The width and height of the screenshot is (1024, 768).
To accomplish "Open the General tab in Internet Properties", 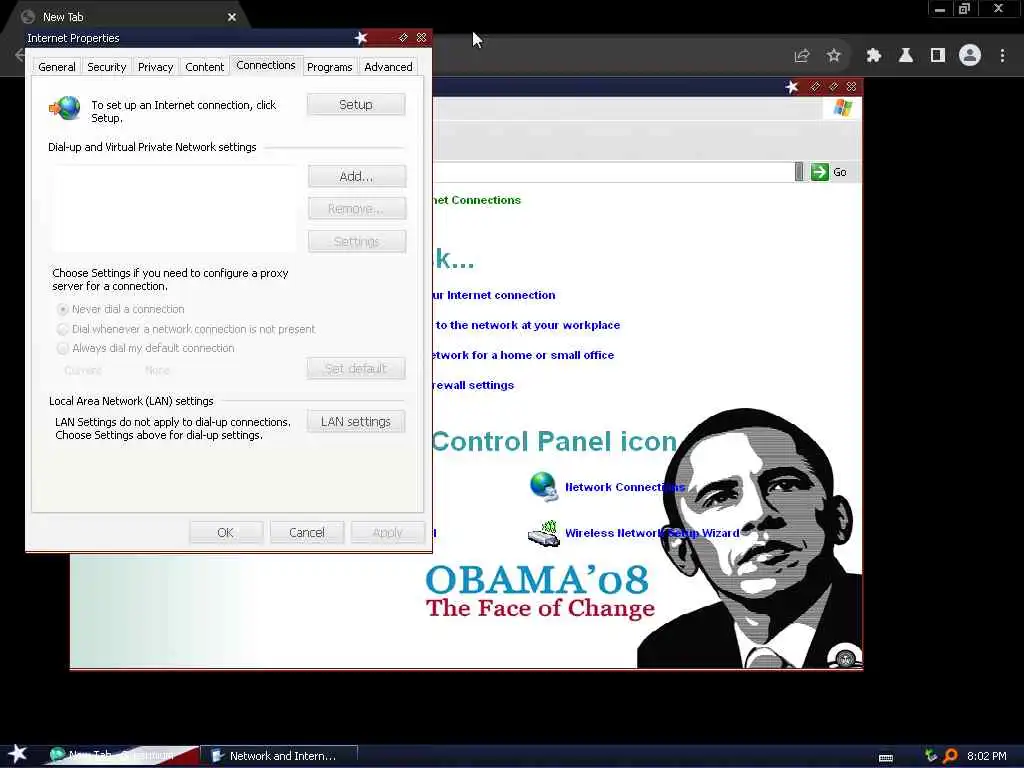I will click(x=57, y=67).
